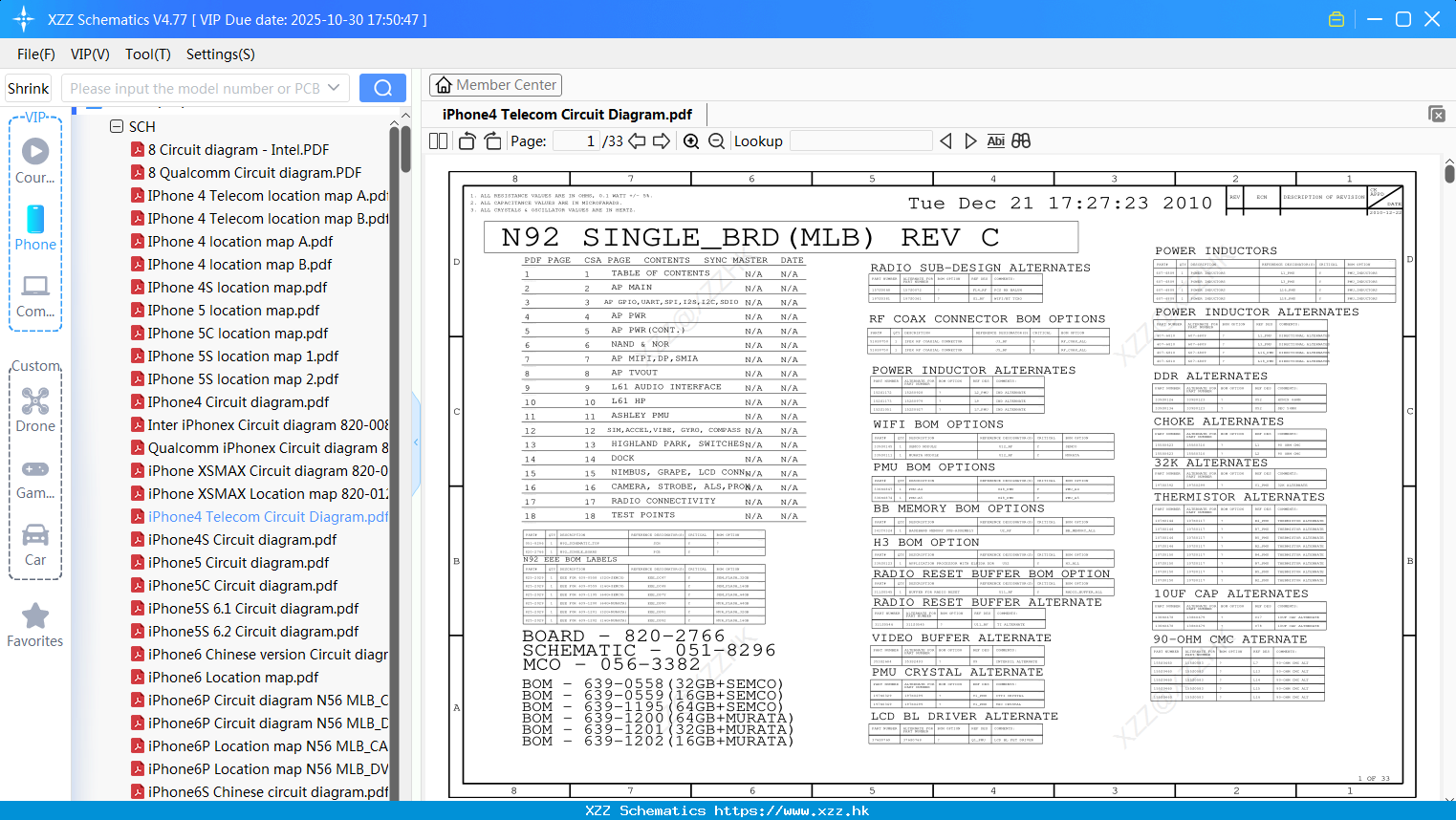Screen dimensions: 1456x820
Task: Click the tab panel restore icon
Action: tap(1437, 114)
